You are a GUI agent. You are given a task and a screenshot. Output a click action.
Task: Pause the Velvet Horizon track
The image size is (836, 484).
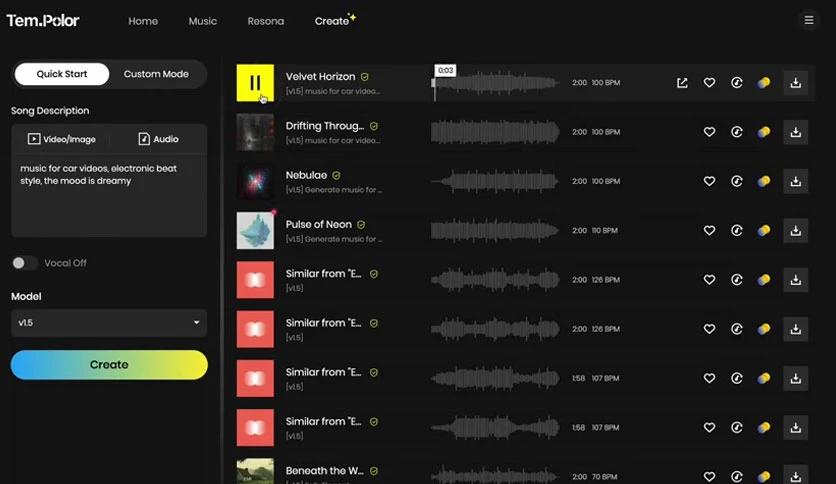pos(255,84)
